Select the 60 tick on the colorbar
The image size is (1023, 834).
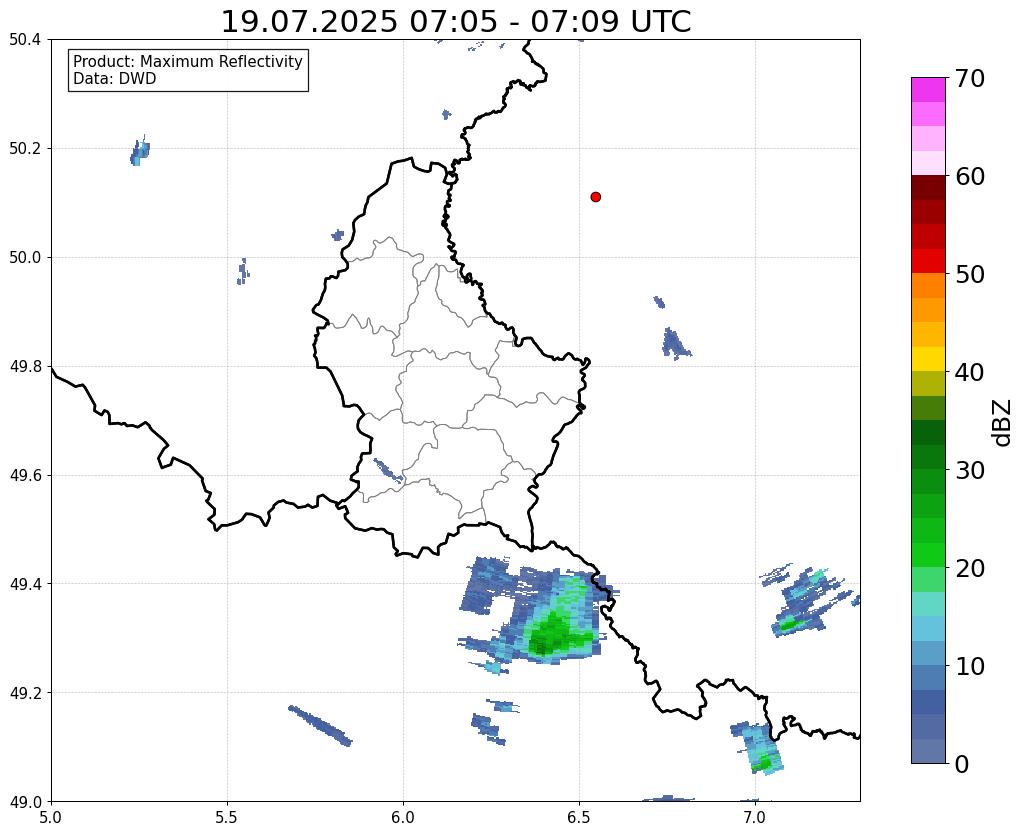click(970, 176)
